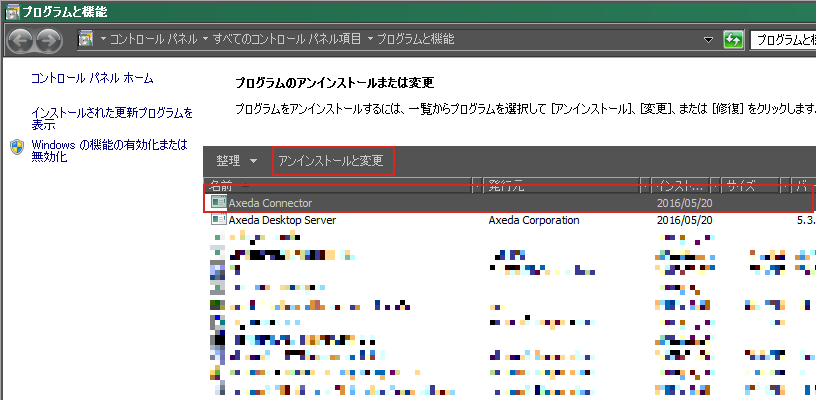This screenshot has height=400, width=816.
Task: Sort by 発行元 column header
Action: [562, 185]
